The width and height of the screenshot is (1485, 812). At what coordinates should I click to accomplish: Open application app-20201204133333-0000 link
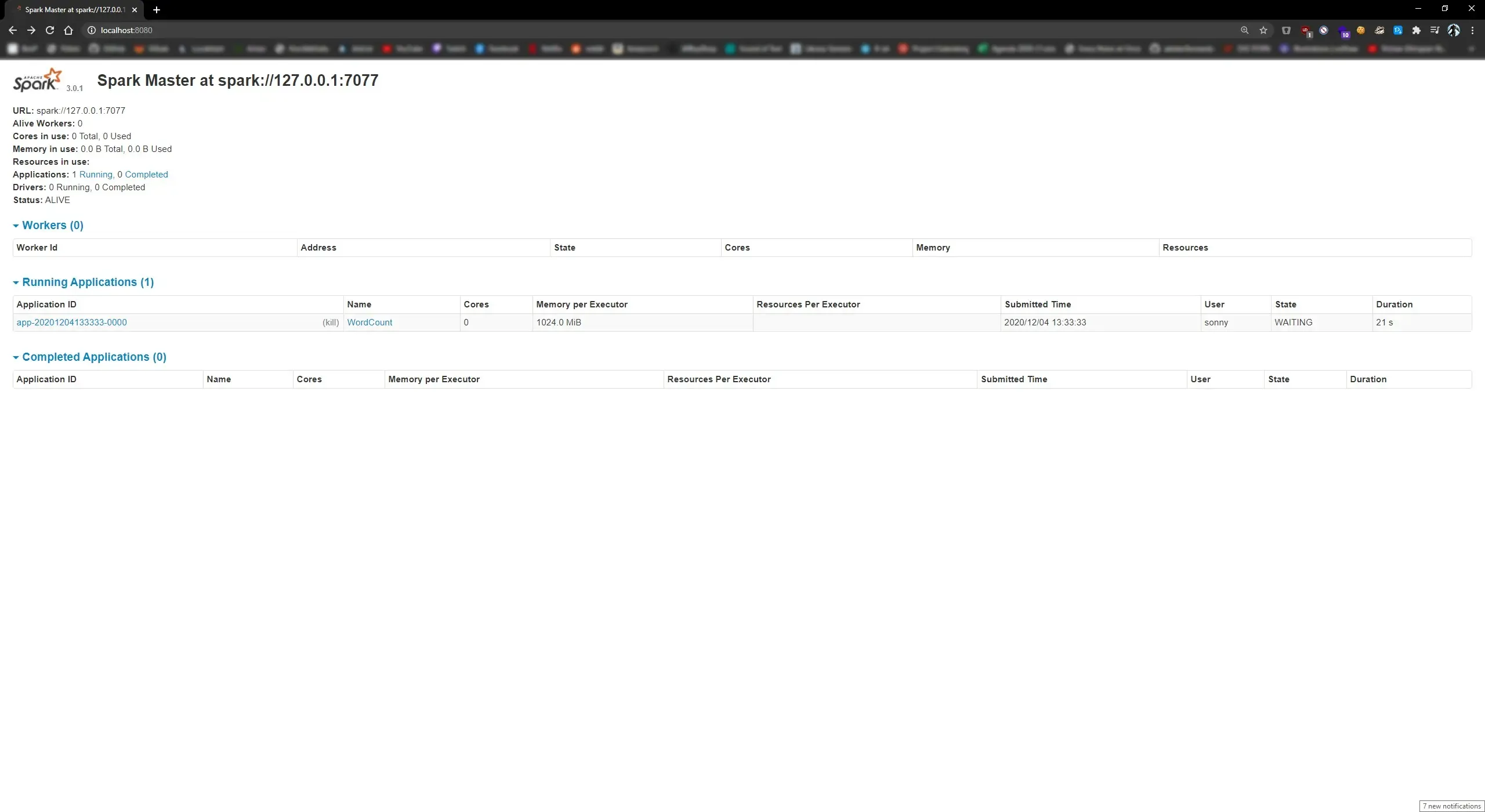coord(71,322)
